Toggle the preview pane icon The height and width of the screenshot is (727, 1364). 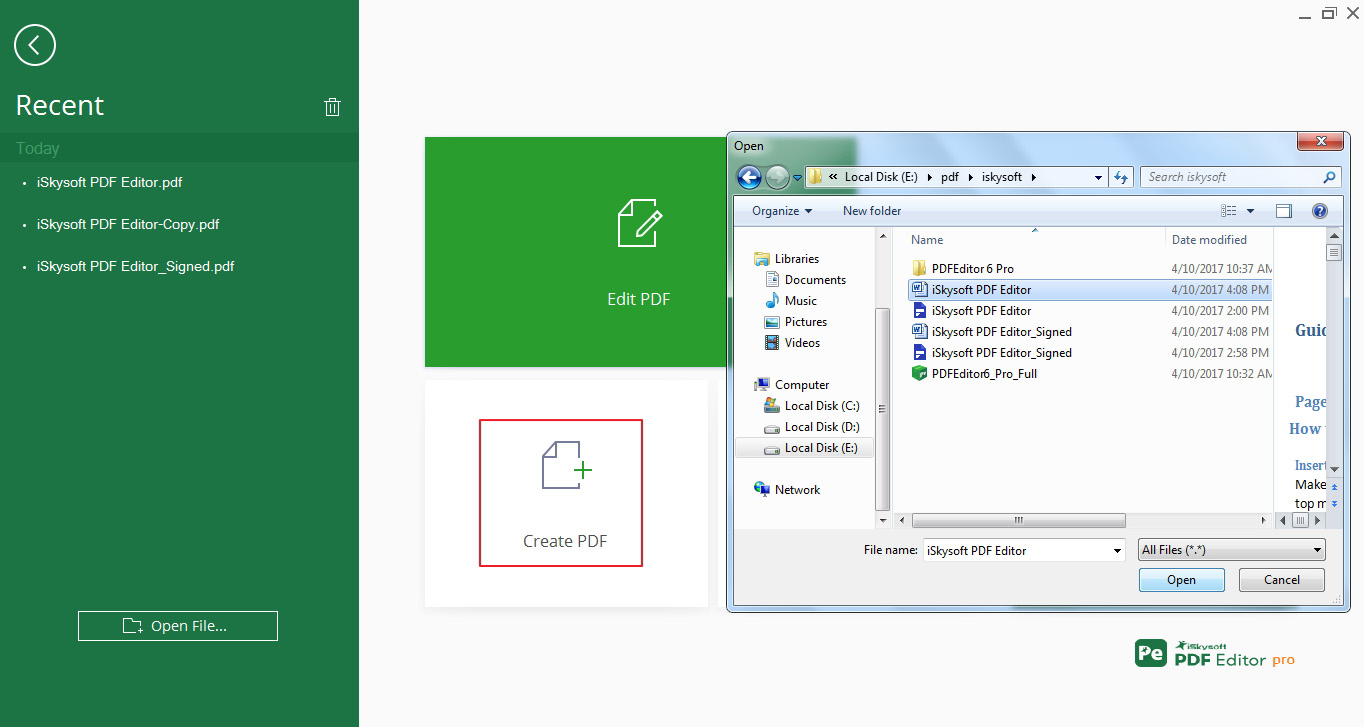coord(1284,211)
